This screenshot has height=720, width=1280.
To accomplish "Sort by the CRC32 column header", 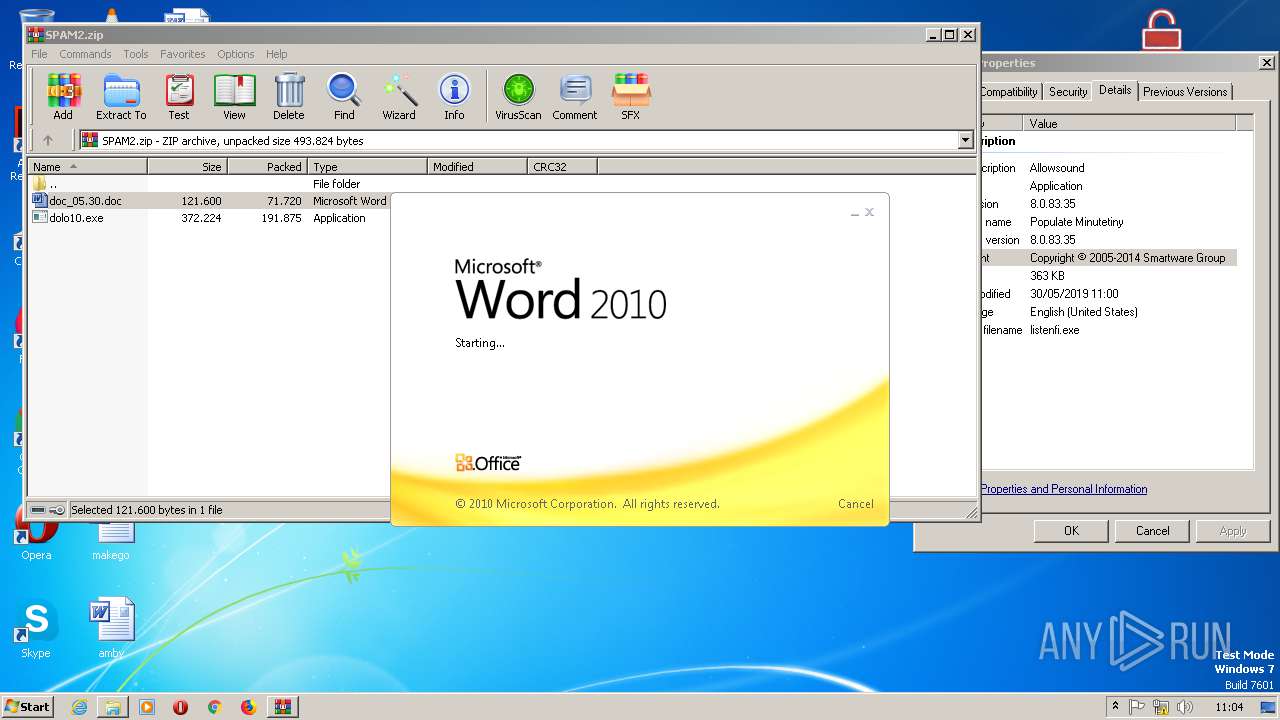I will [x=562, y=167].
